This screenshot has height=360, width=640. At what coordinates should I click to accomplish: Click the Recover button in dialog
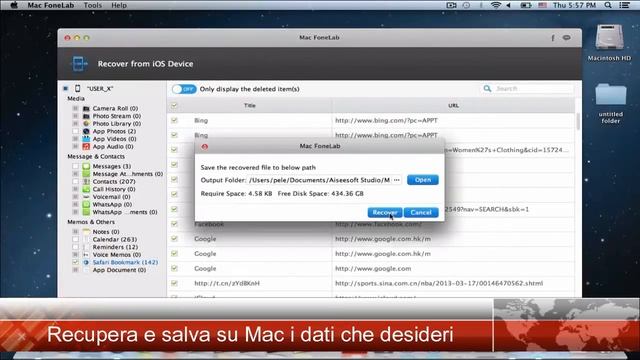click(x=384, y=212)
